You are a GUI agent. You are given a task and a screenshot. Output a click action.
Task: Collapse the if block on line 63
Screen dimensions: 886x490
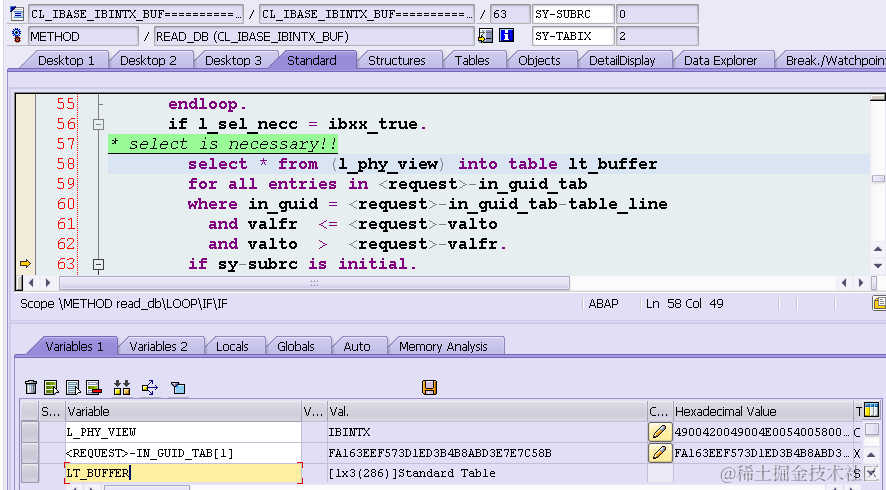[98, 264]
